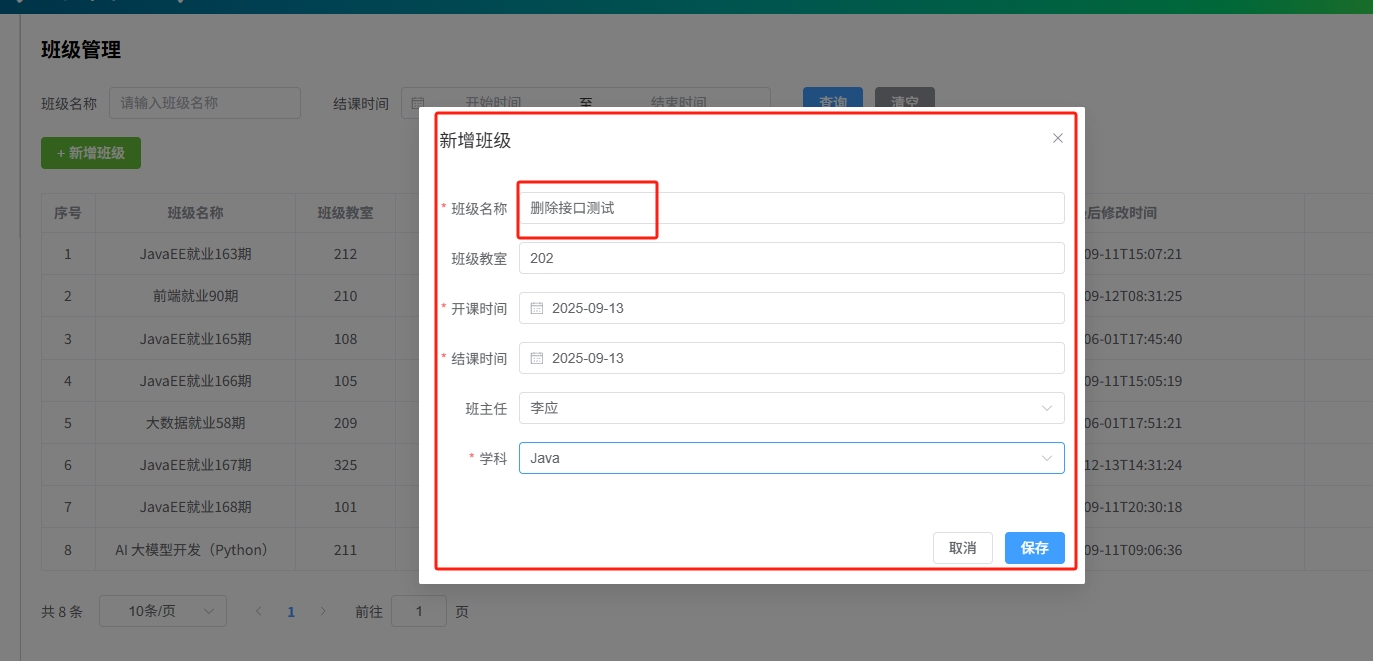Screen dimensions: 1373x661
Task: Go to previous page with the left arrow
Action: [x=258, y=610]
